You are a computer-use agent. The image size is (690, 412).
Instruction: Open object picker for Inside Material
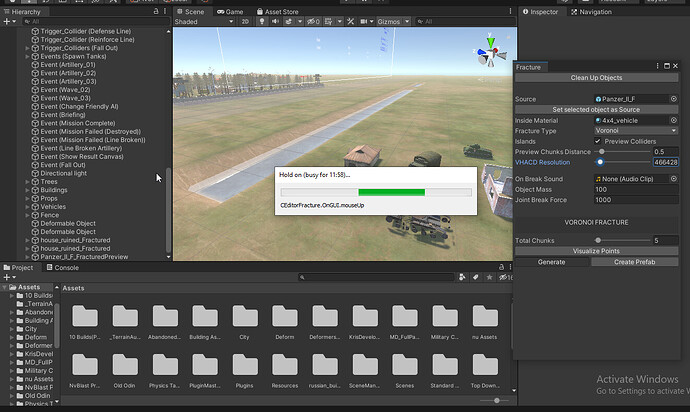674,120
